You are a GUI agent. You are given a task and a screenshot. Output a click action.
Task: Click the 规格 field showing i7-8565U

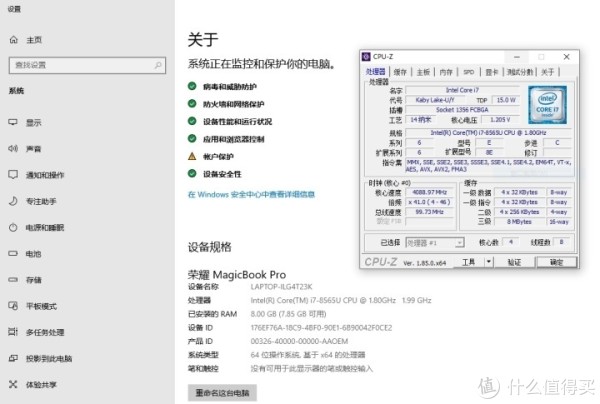coord(488,133)
